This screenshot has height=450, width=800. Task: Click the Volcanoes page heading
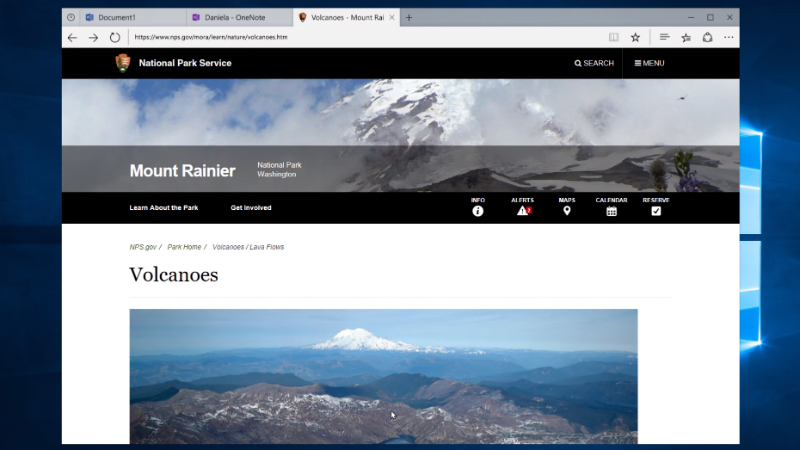(x=174, y=274)
